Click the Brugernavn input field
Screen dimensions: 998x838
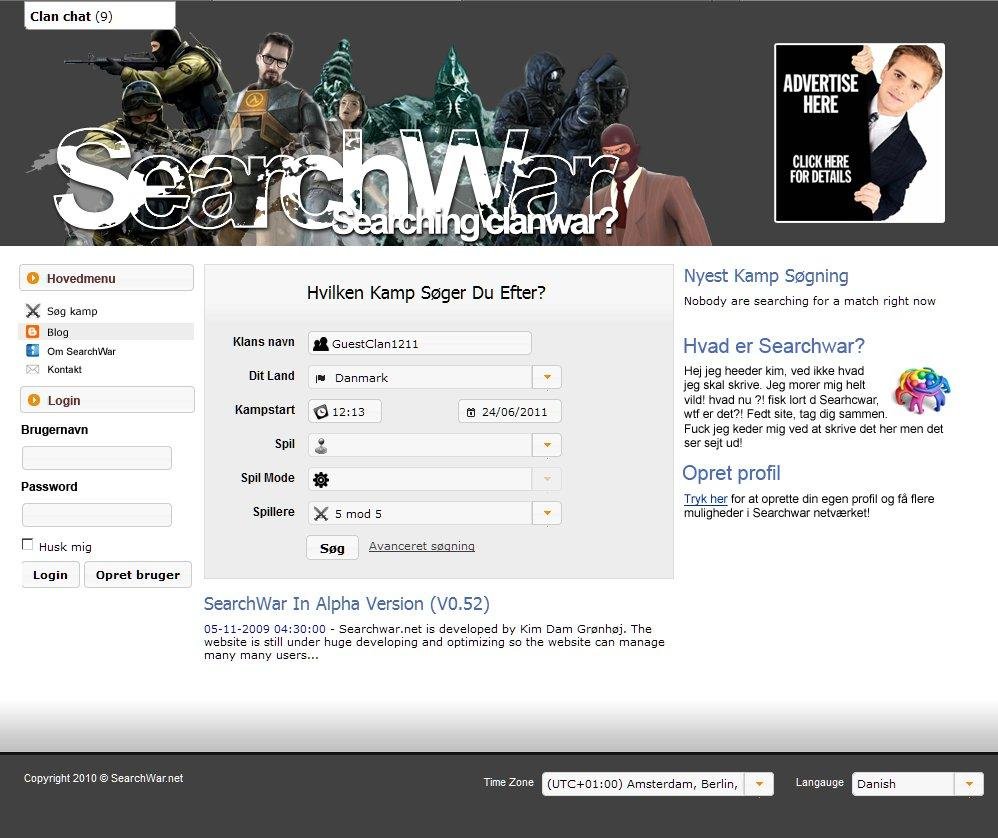coord(96,457)
